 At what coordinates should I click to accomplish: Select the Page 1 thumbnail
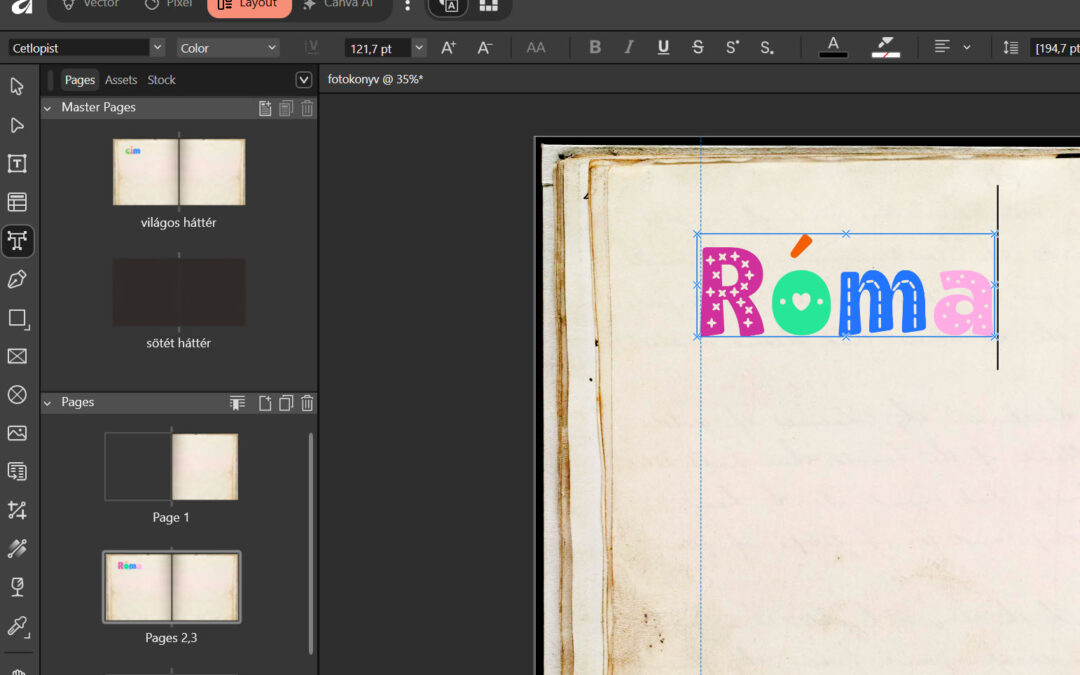coord(172,466)
